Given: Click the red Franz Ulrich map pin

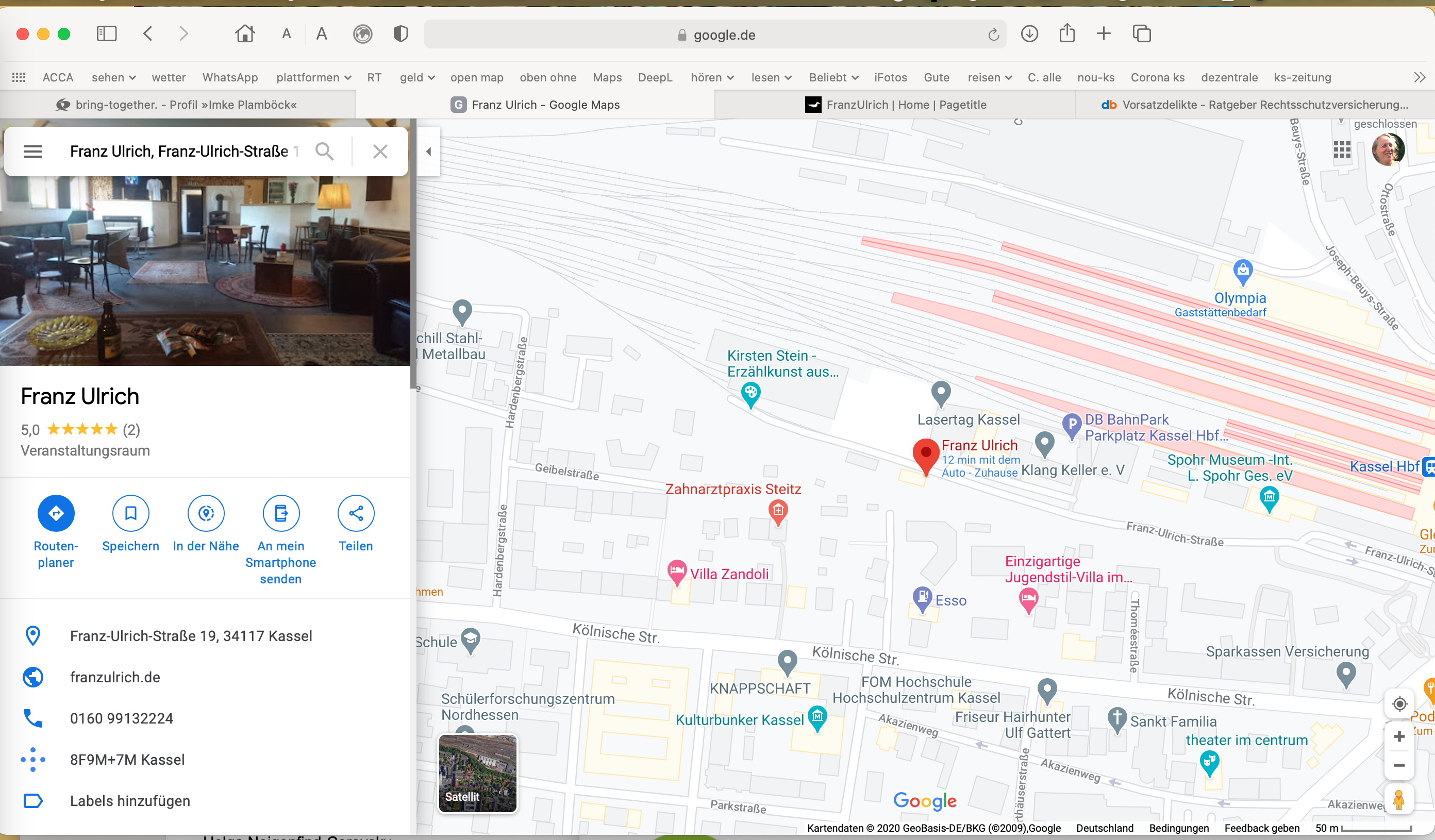Looking at the screenshot, I should point(926,457).
